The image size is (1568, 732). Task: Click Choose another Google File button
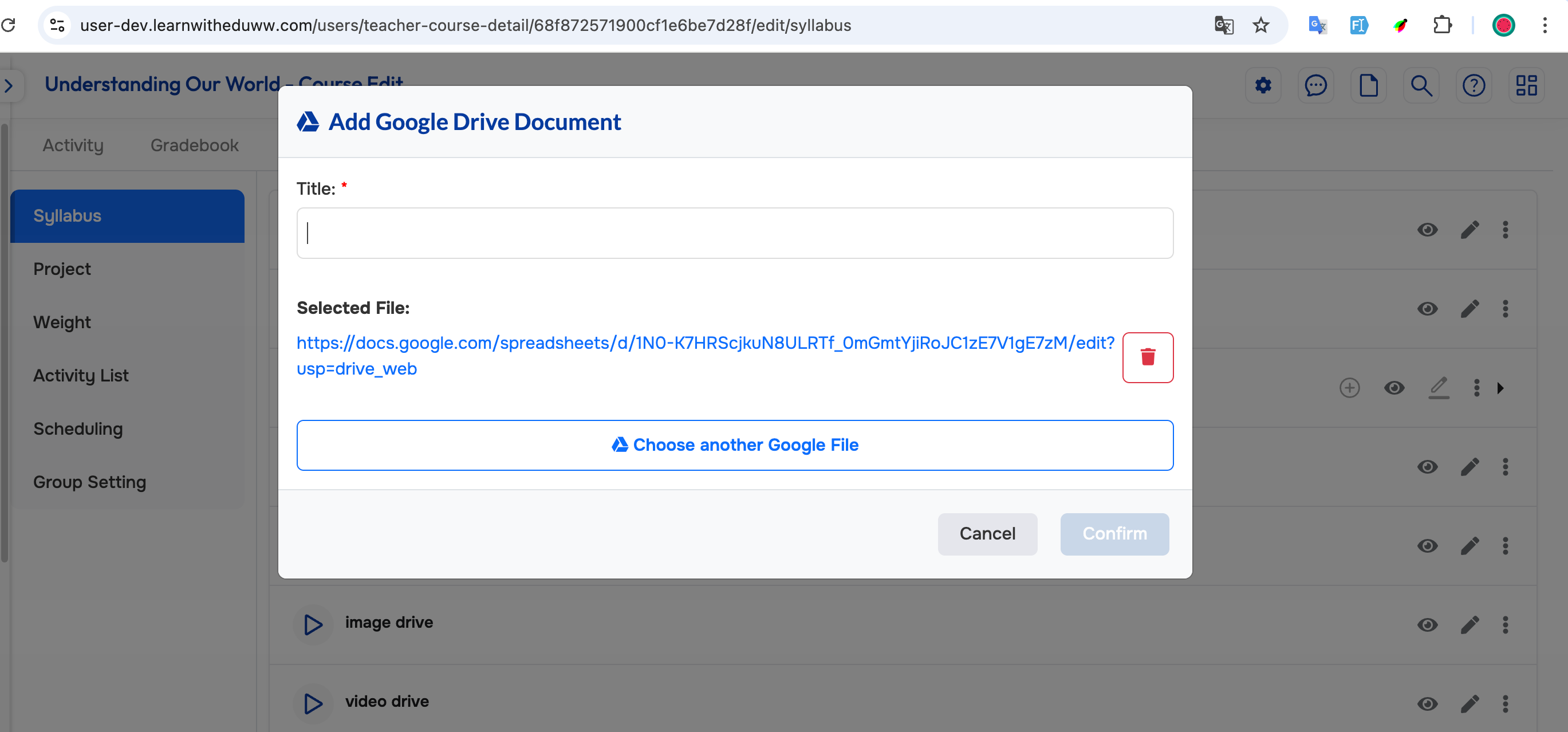click(735, 444)
